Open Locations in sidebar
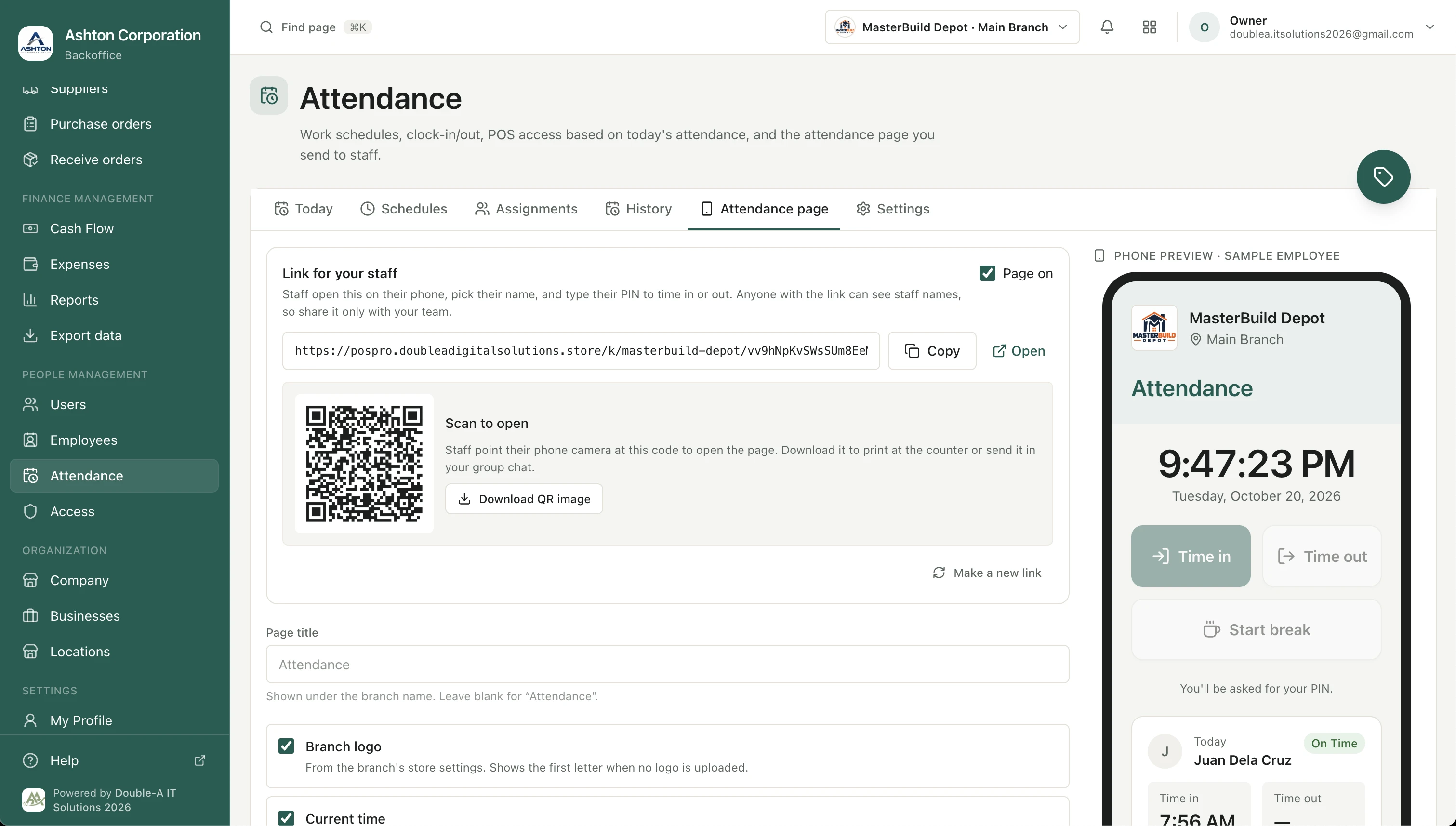The image size is (1456, 826). (x=114, y=652)
